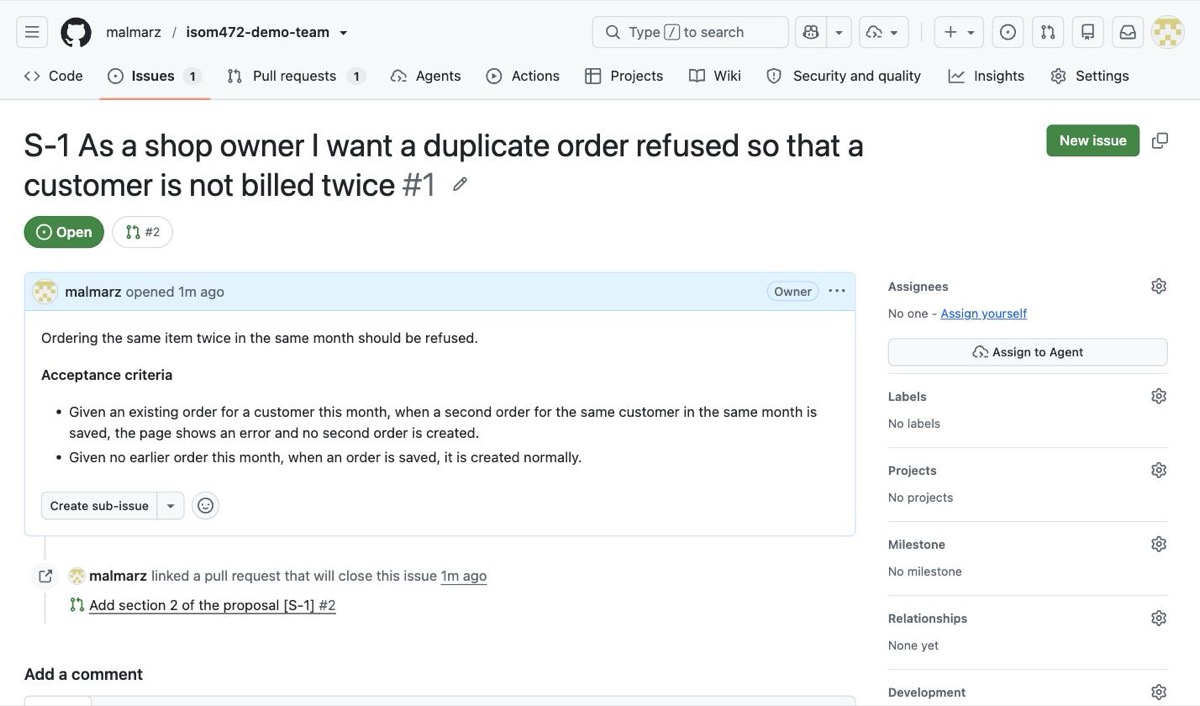Click malmarz author name in comment header
The image size is (1200, 706).
(x=93, y=292)
